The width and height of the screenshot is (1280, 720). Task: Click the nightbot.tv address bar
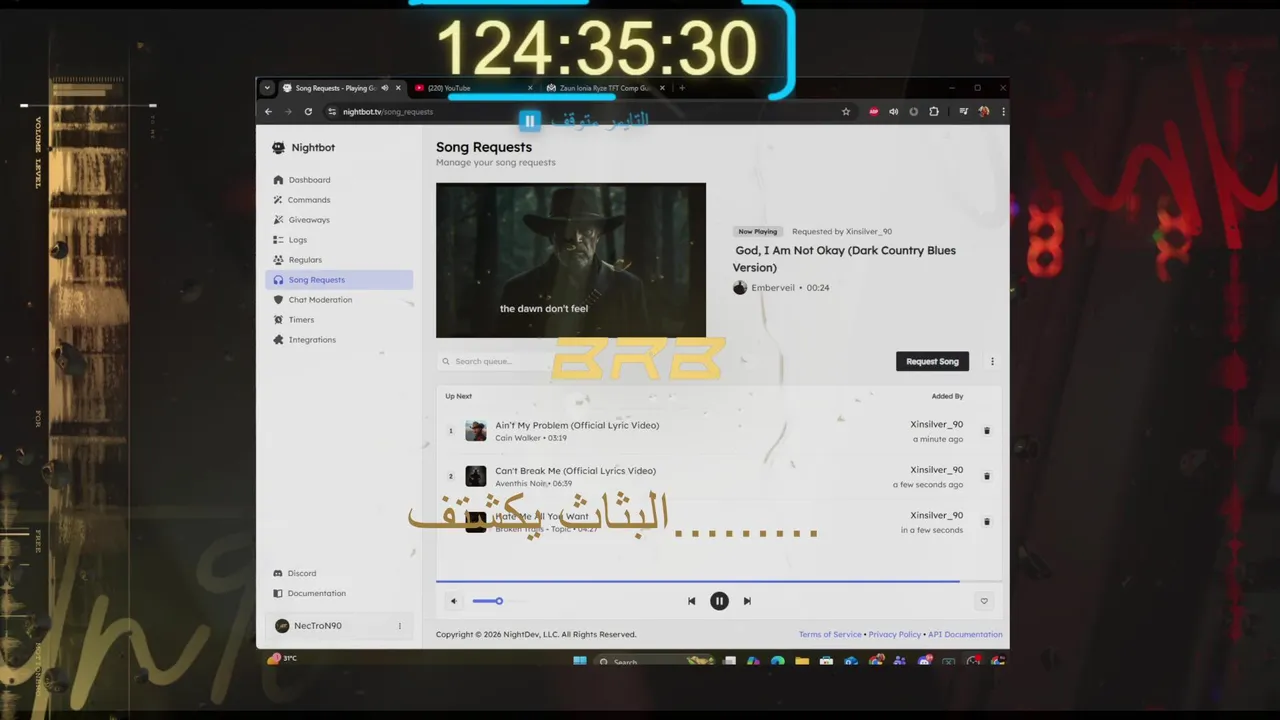coord(590,112)
